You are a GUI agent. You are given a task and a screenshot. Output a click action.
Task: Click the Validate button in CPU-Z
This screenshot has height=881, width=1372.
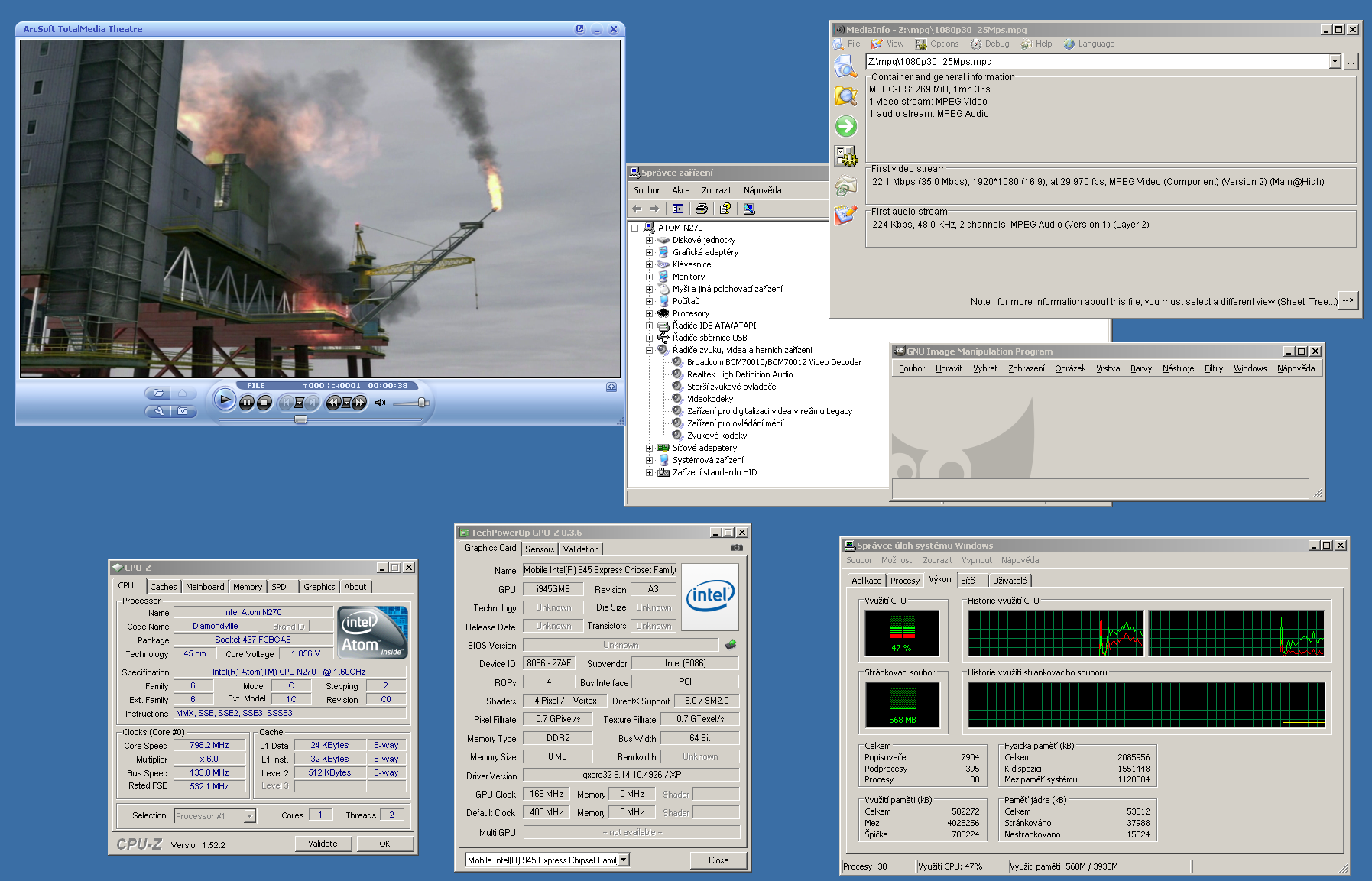pos(323,844)
